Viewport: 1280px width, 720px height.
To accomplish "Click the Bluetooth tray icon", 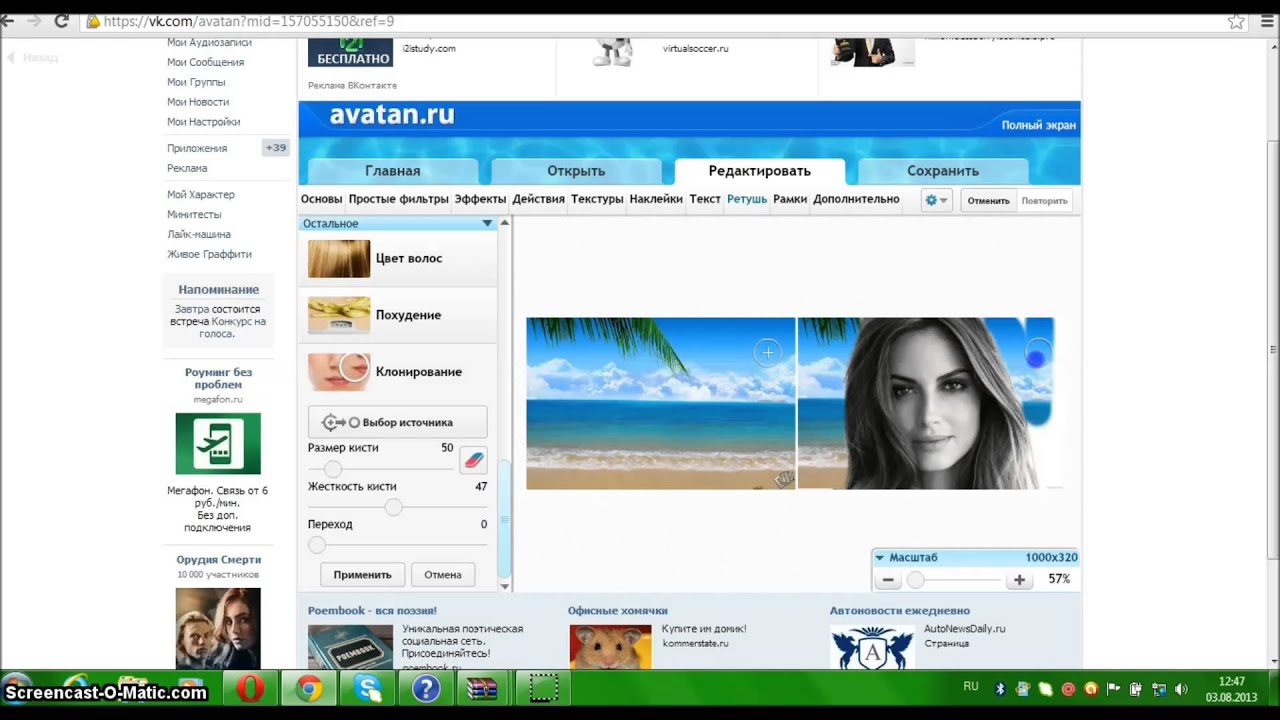I will (999, 689).
